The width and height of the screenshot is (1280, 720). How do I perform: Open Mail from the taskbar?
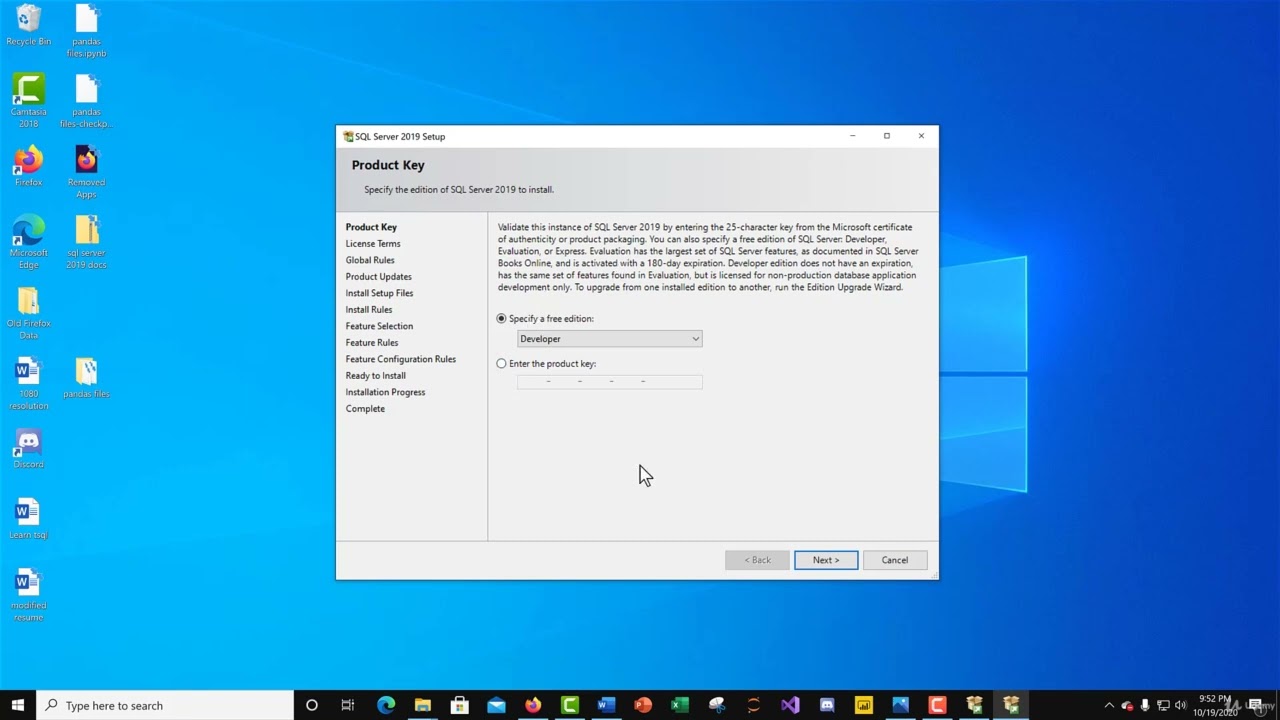point(496,705)
